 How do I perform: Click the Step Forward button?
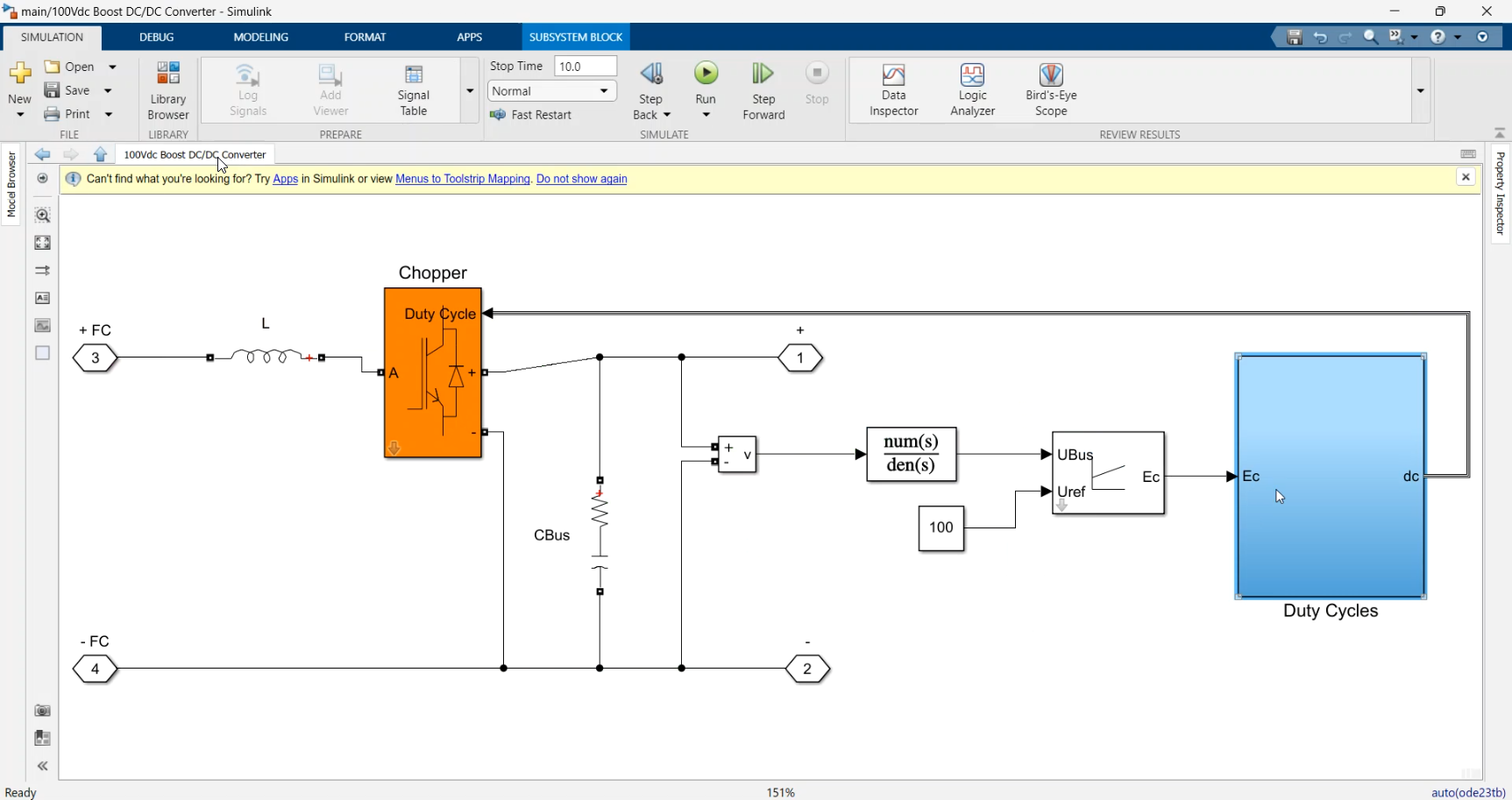tap(763, 90)
